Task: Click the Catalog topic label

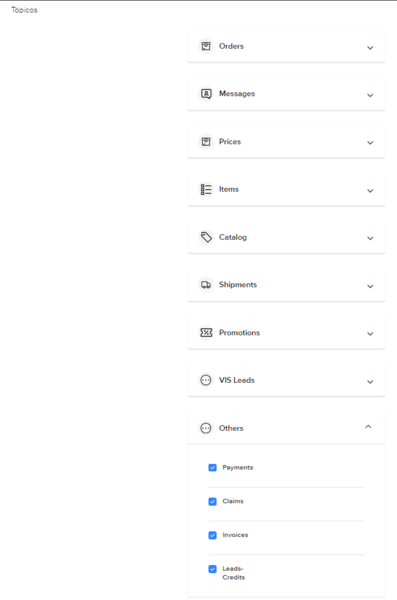Action: point(233,237)
